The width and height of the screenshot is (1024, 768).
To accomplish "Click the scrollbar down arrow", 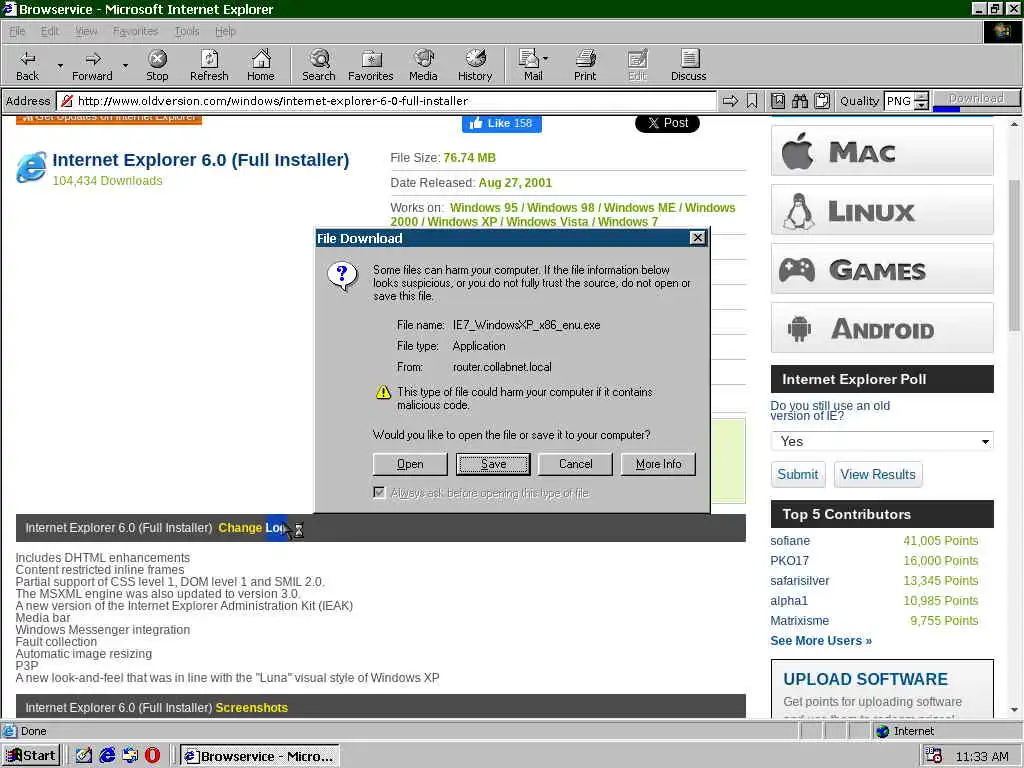I will pos(1014,710).
